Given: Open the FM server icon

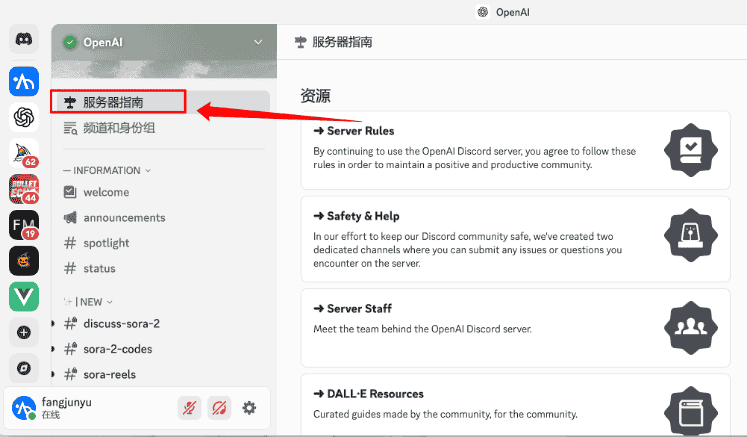Looking at the screenshot, I should click(x=24, y=225).
